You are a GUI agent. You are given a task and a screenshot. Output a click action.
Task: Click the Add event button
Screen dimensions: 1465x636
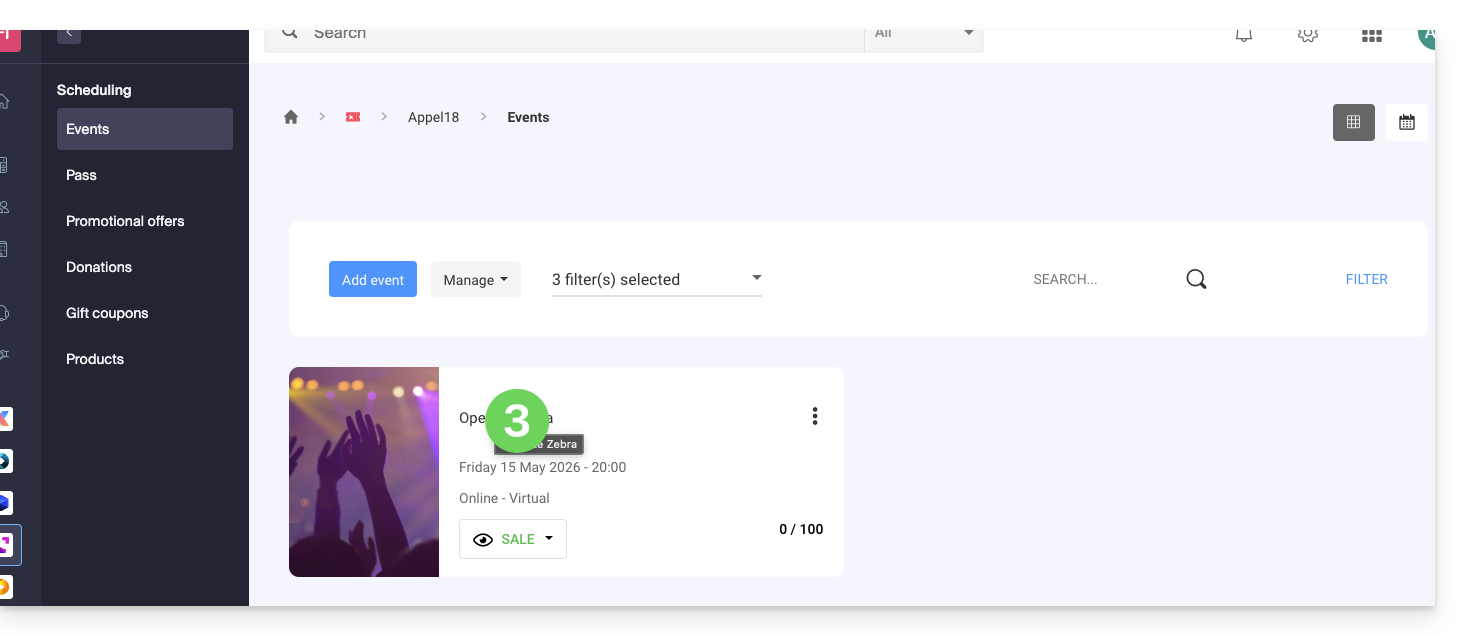tap(372, 280)
